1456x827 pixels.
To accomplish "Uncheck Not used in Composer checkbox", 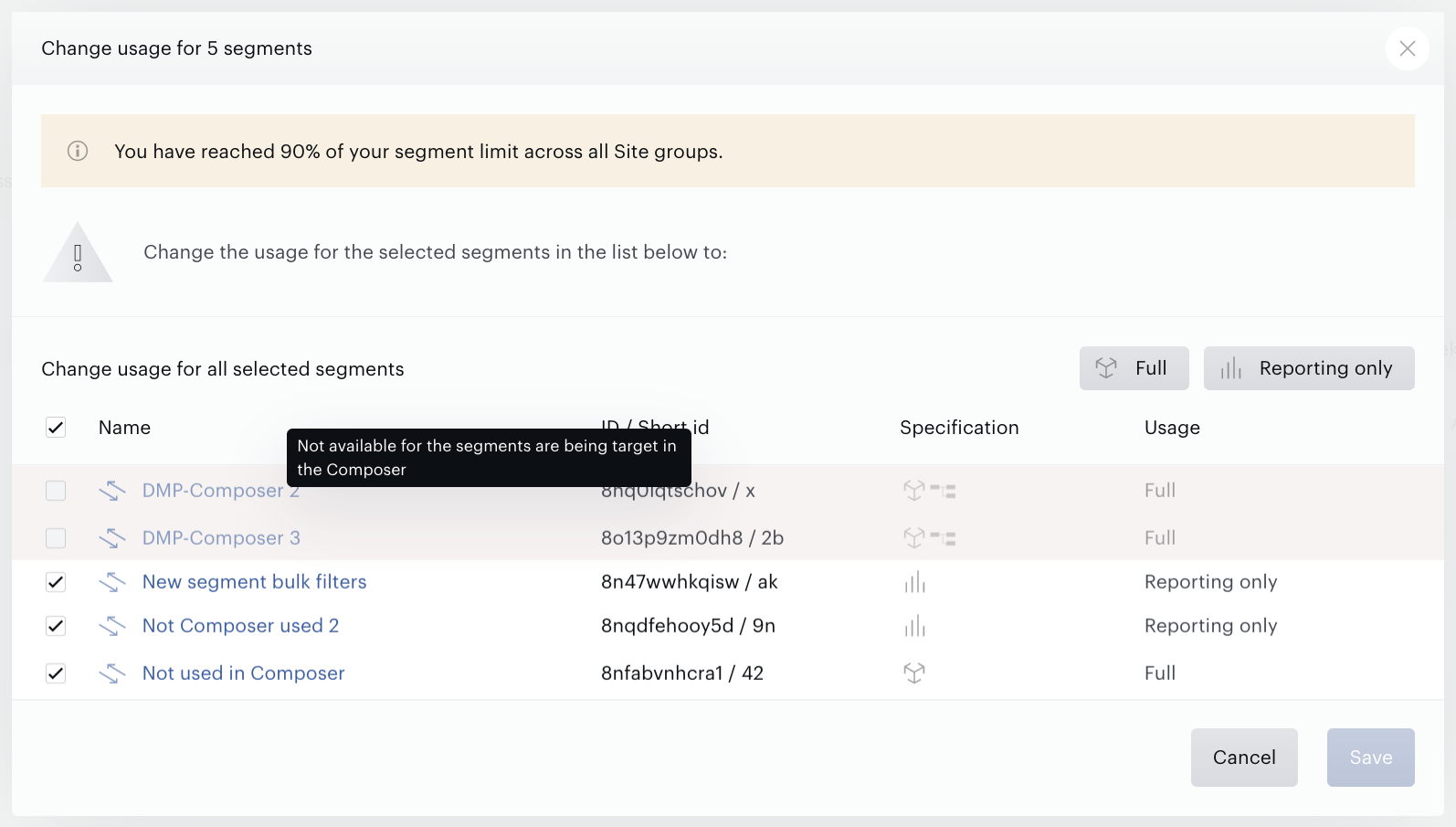I will coord(56,673).
